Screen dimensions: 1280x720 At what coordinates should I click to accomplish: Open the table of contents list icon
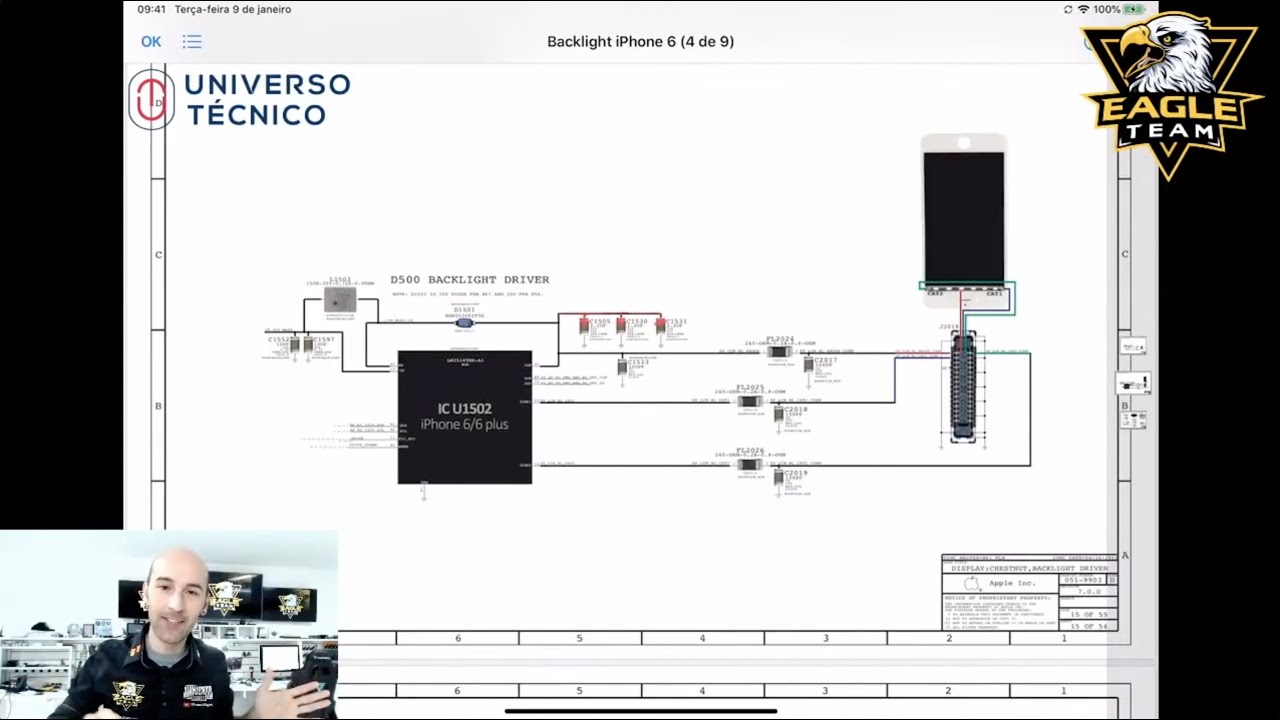192,42
